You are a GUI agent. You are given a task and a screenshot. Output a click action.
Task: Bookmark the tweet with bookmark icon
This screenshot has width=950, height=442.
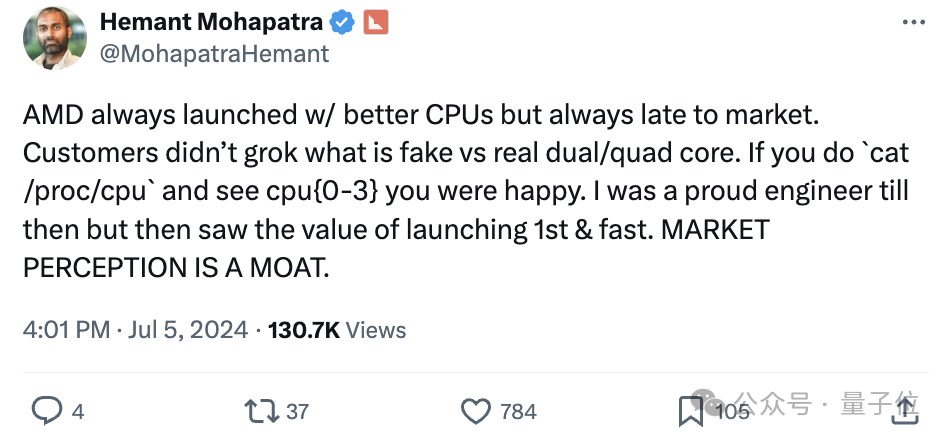(690, 410)
